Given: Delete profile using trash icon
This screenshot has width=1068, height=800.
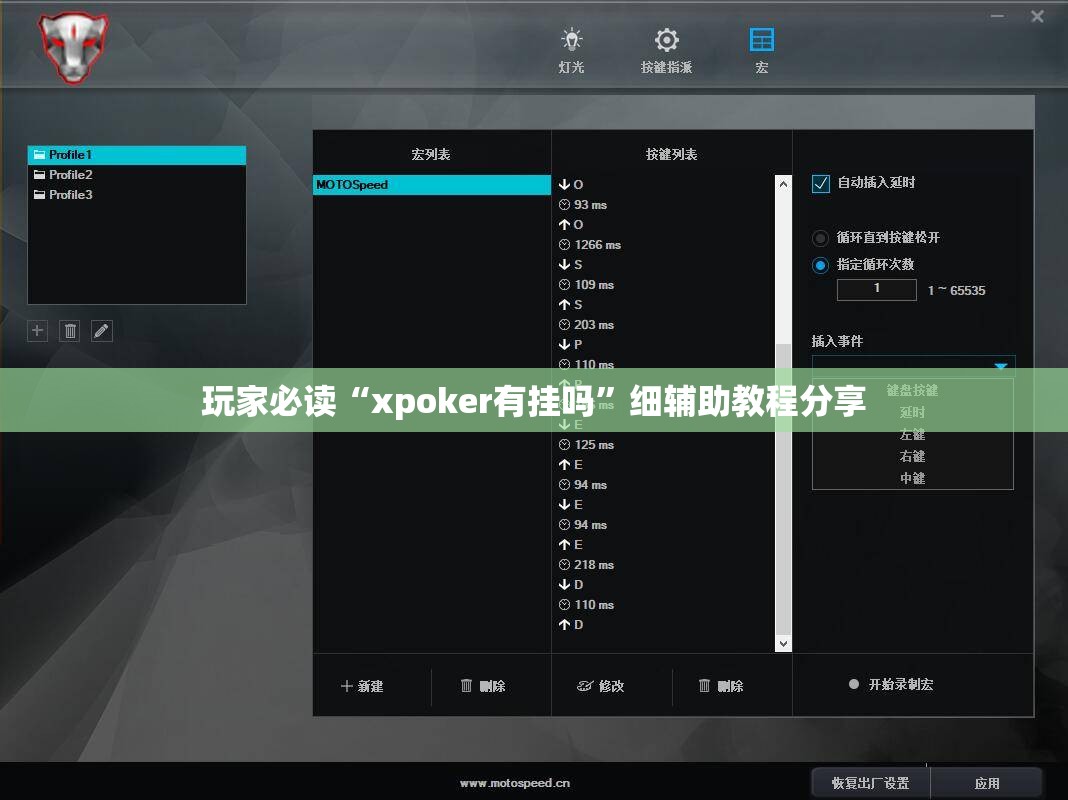Looking at the screenshot, I should point(69,331).
